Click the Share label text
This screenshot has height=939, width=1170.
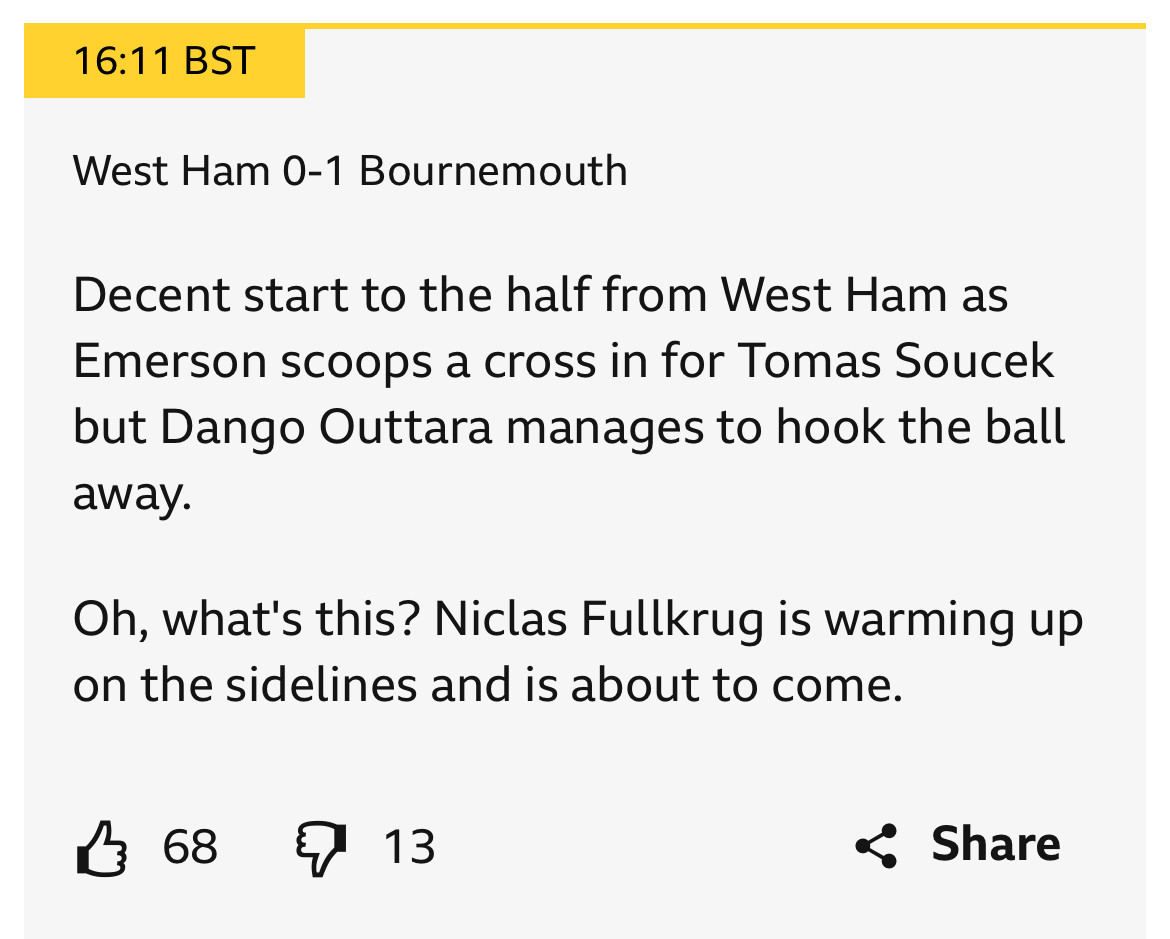pos(995,844)
